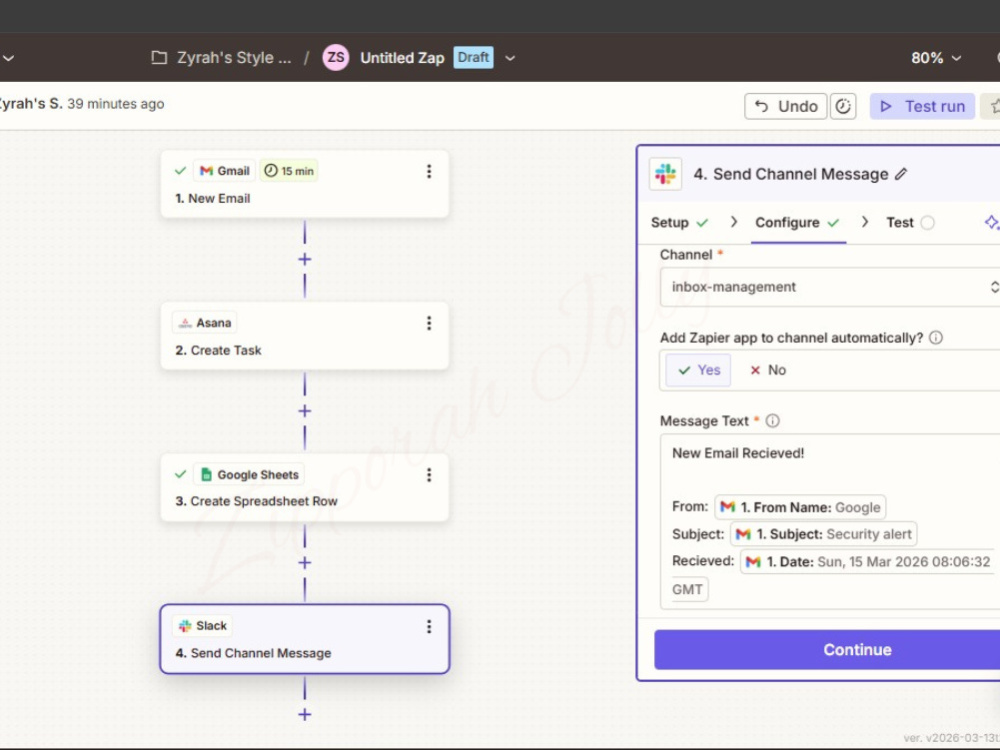Viewport: 1000px width, 750px height.
Task: Select Yes for adding Zapier app automatically
Action: point(698,370)
